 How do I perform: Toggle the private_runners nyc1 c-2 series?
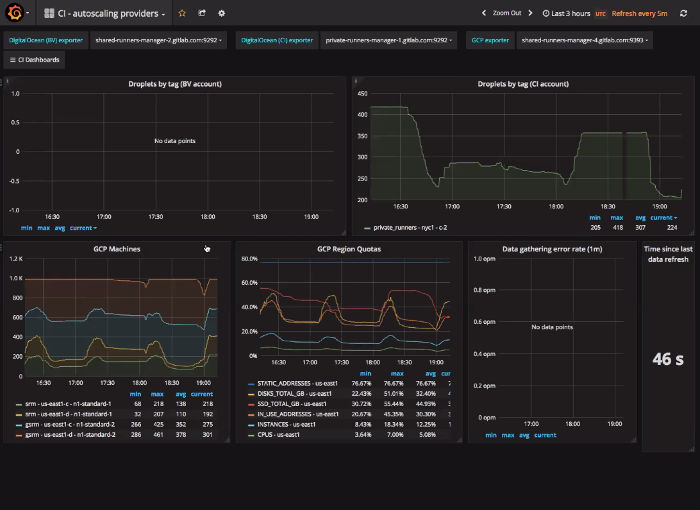pyautogui.click(x=410, y=227)
